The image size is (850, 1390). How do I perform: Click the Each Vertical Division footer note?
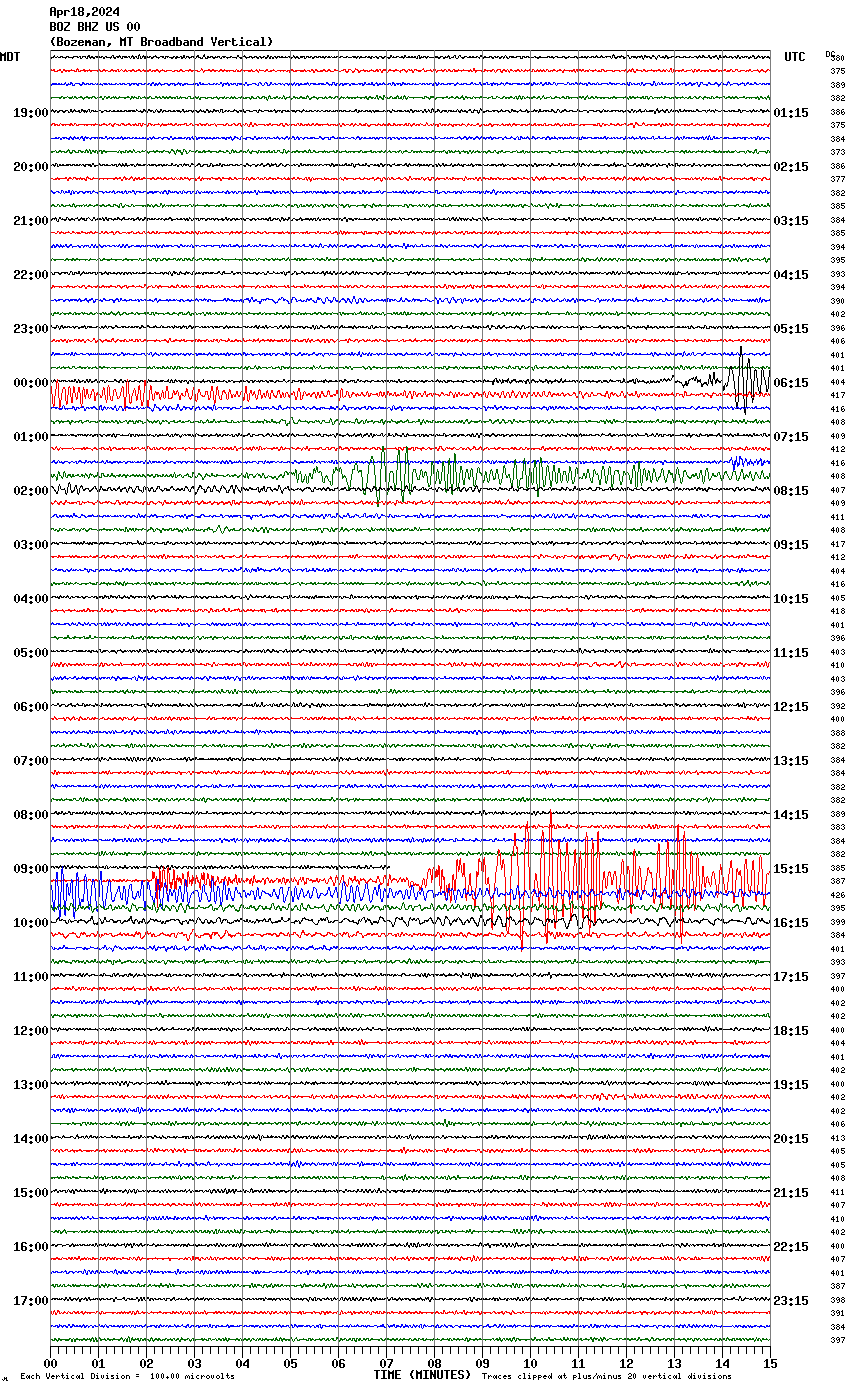coord(127,1377)
